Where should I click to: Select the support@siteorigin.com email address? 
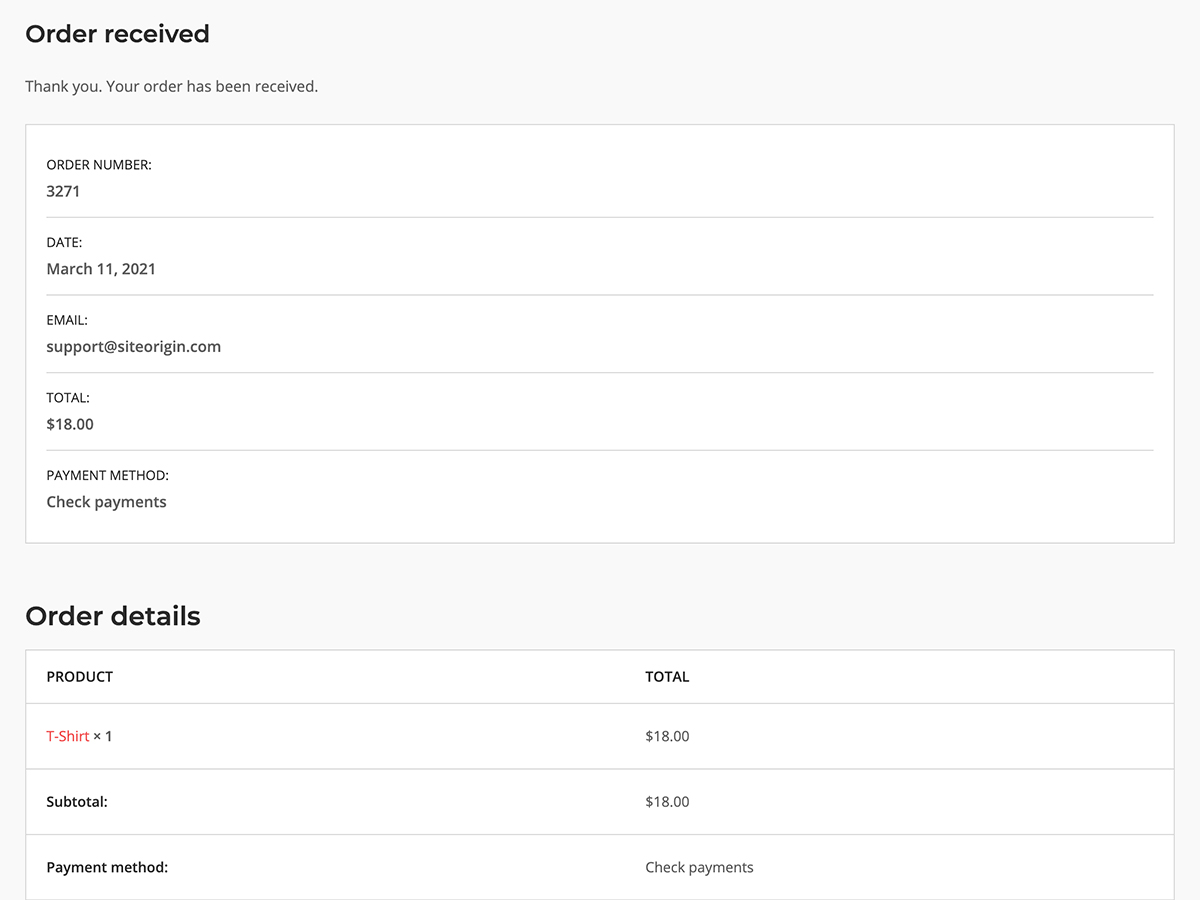134,347
